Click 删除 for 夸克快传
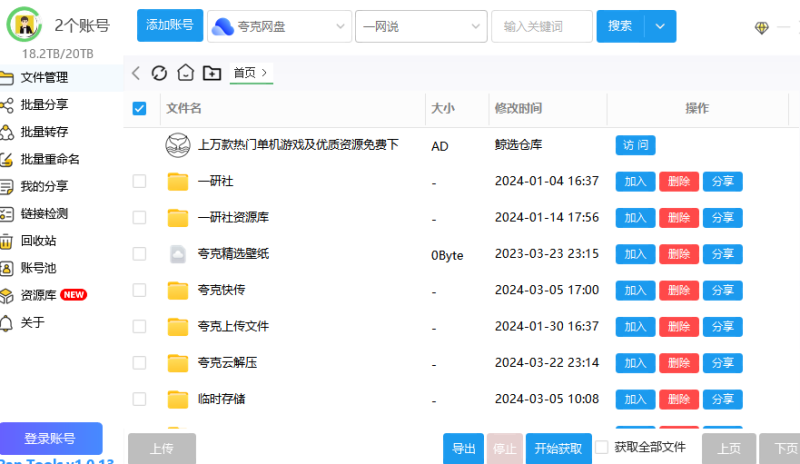The width and height of the screenshot is (800, 464). pos(679,290)
